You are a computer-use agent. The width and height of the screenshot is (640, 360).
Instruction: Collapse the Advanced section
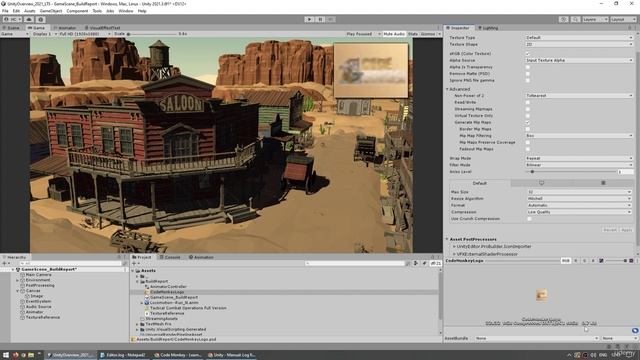[x=447, y=89]
